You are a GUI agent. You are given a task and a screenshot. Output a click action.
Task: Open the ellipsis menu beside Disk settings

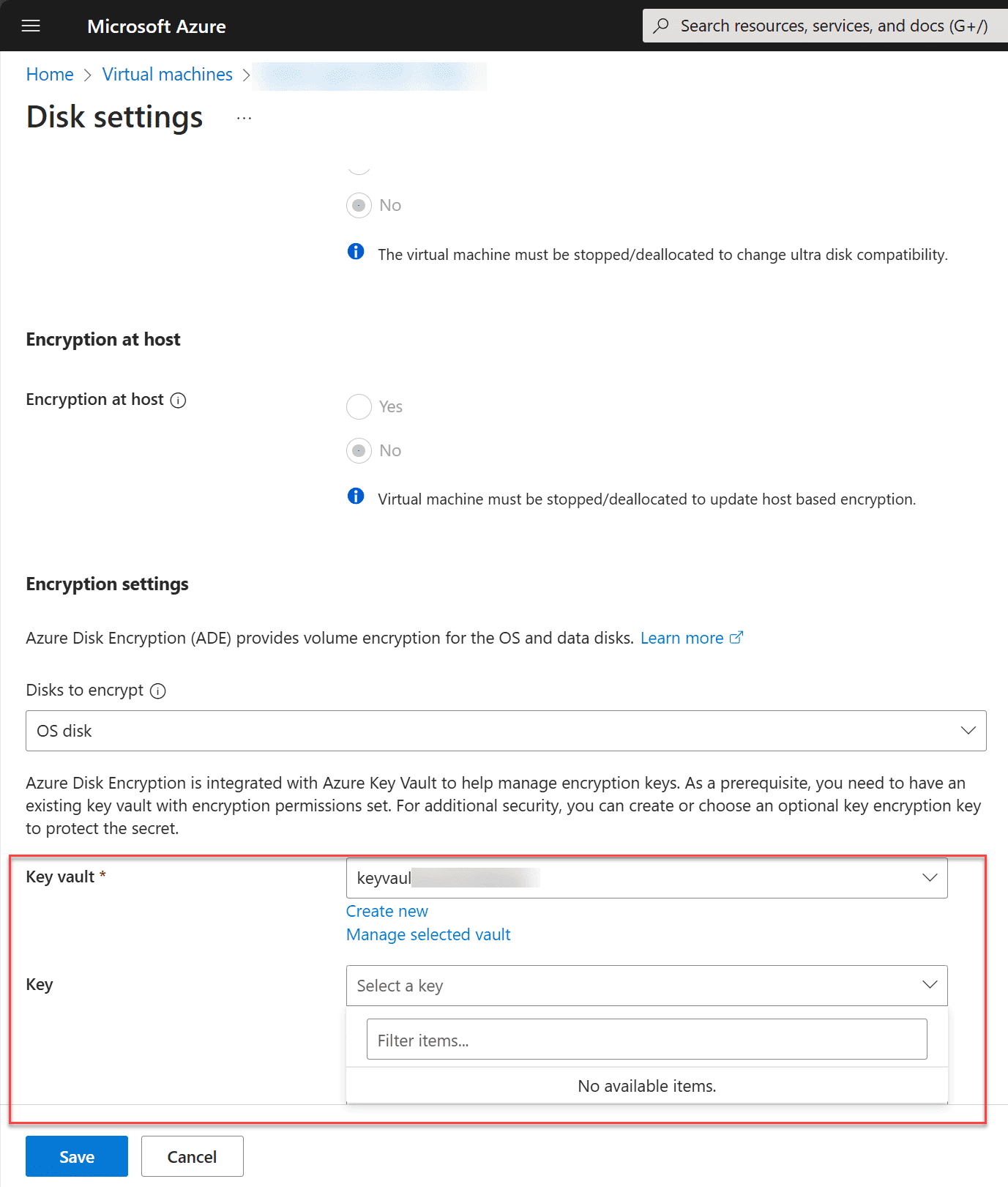coord(244,118)
